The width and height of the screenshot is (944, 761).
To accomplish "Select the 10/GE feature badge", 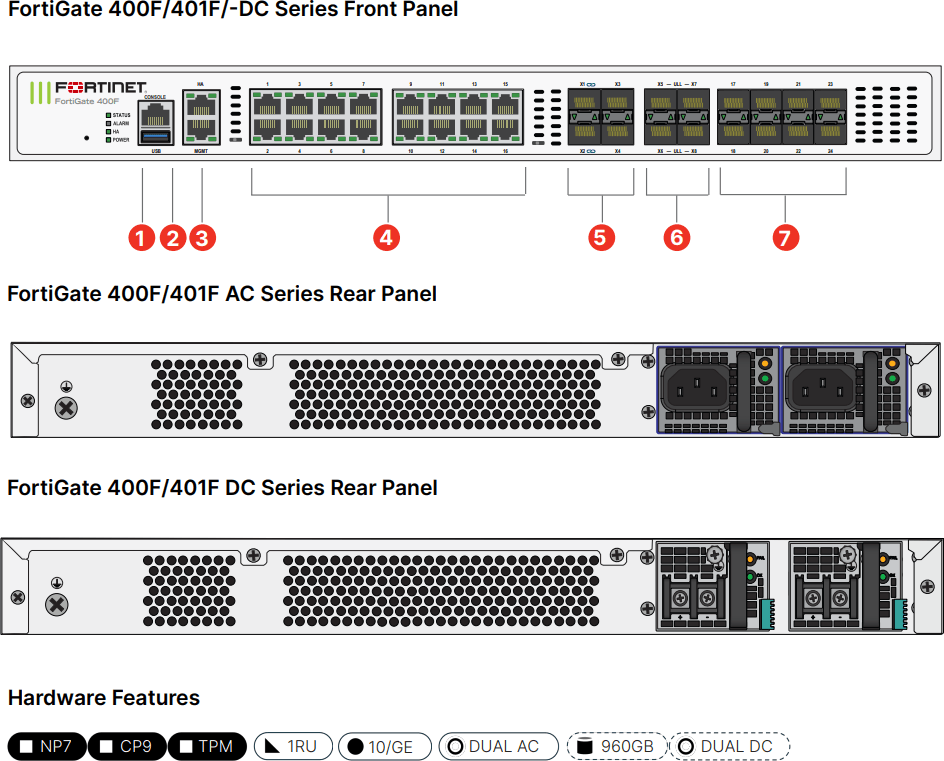I will [385, 747].
